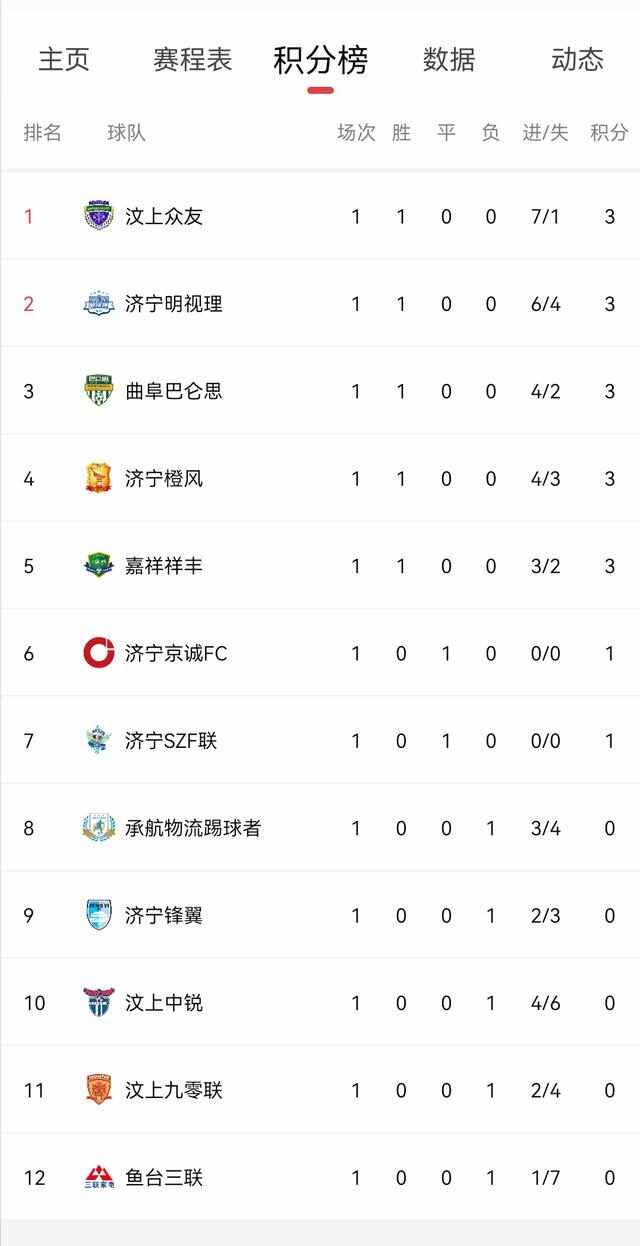Open the 济宁橙风 orange shield logo
The height and width of the screenshot is (1246, 640).
point(98,478)
